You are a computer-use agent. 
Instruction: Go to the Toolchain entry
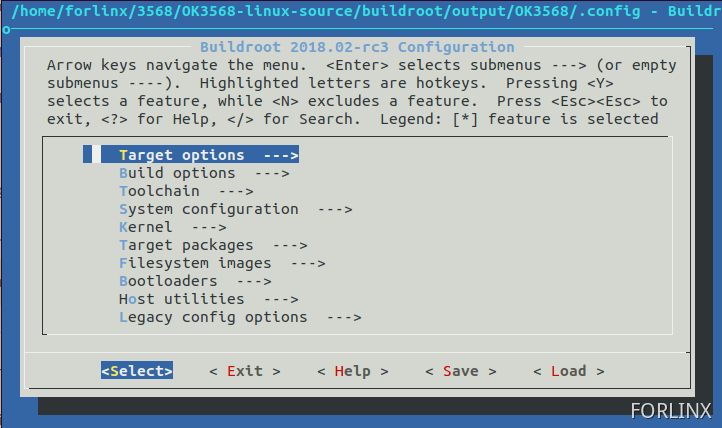tap(159, 191)
